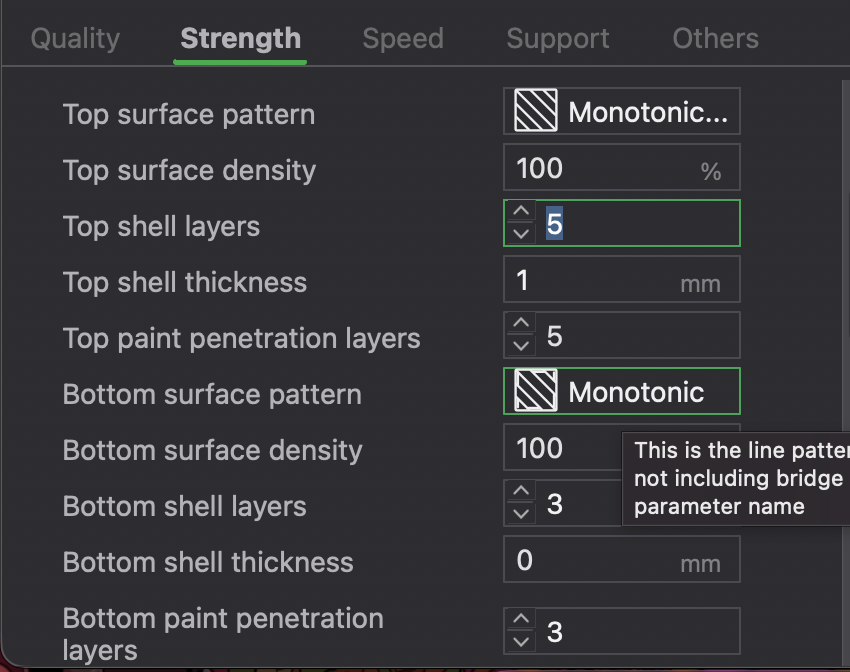The height and width of the screenshot is (672, 850).
Task: Increase Bottom paint penetration layers value
Action: pyautogui.click(x=520, y=620)
